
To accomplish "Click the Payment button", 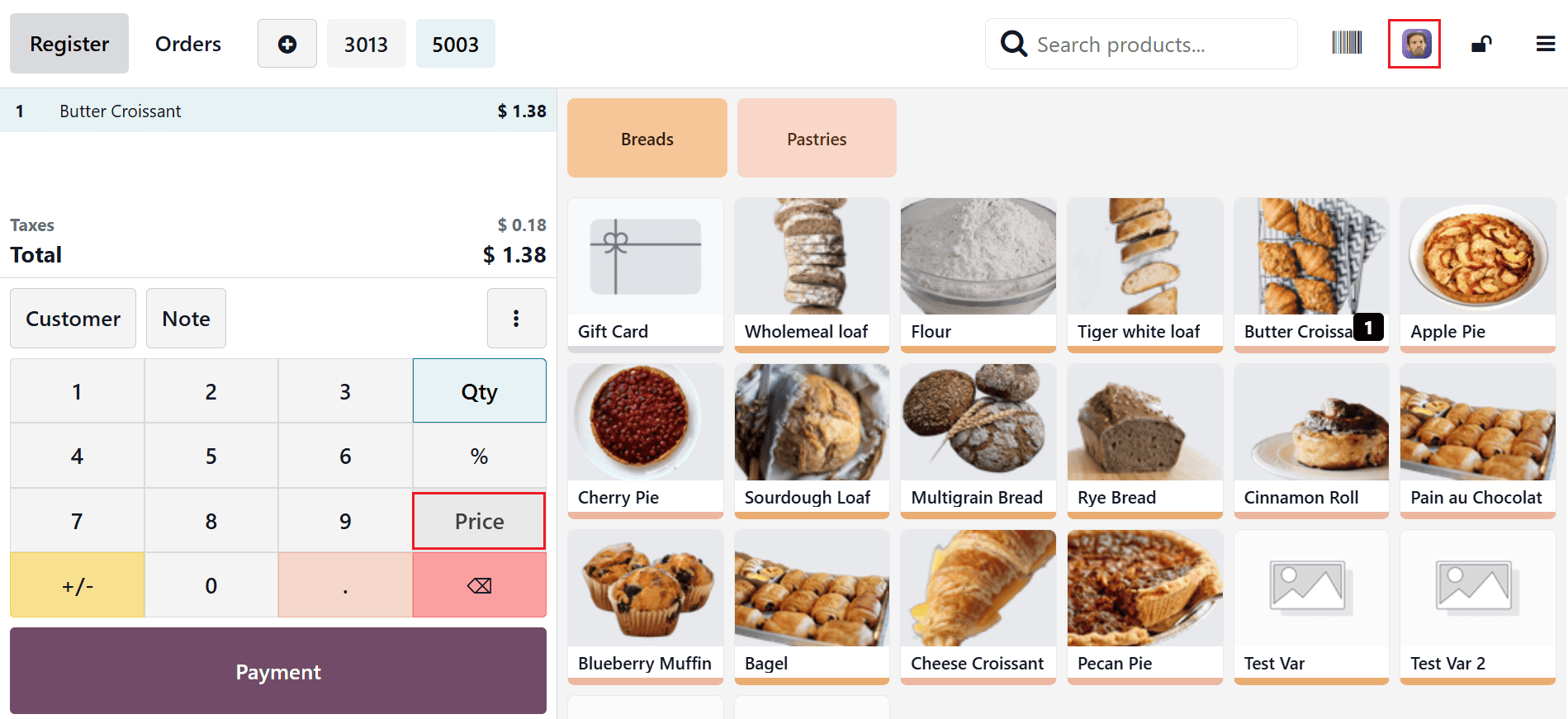I will (277, 671).
